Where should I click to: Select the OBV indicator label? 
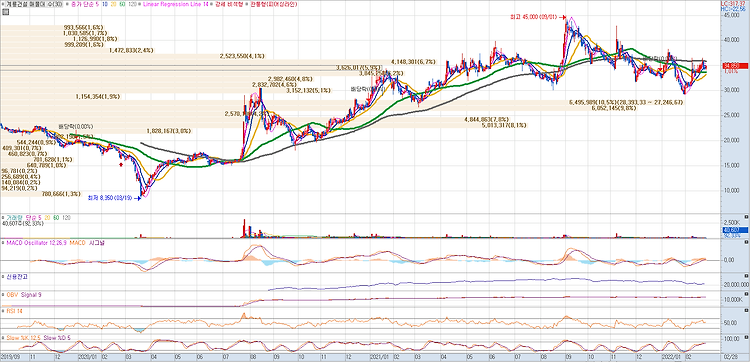[11, 295]
